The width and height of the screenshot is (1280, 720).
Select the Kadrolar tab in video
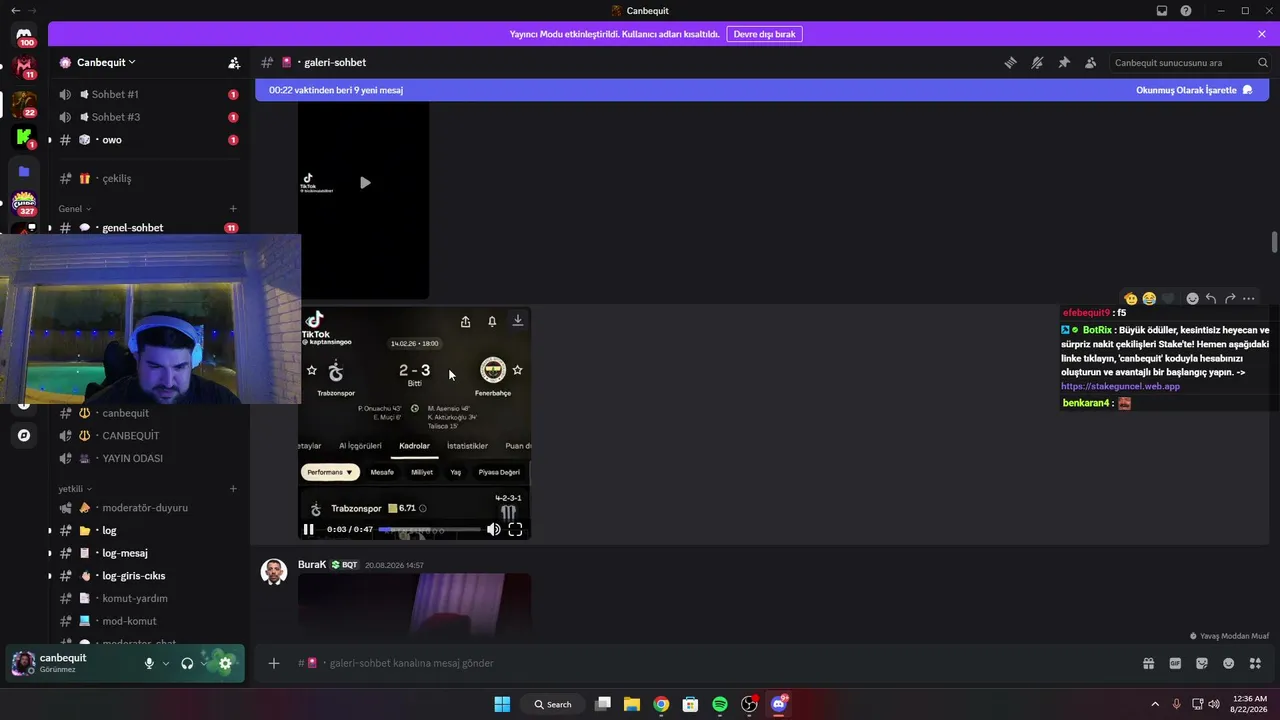[414, 446]
